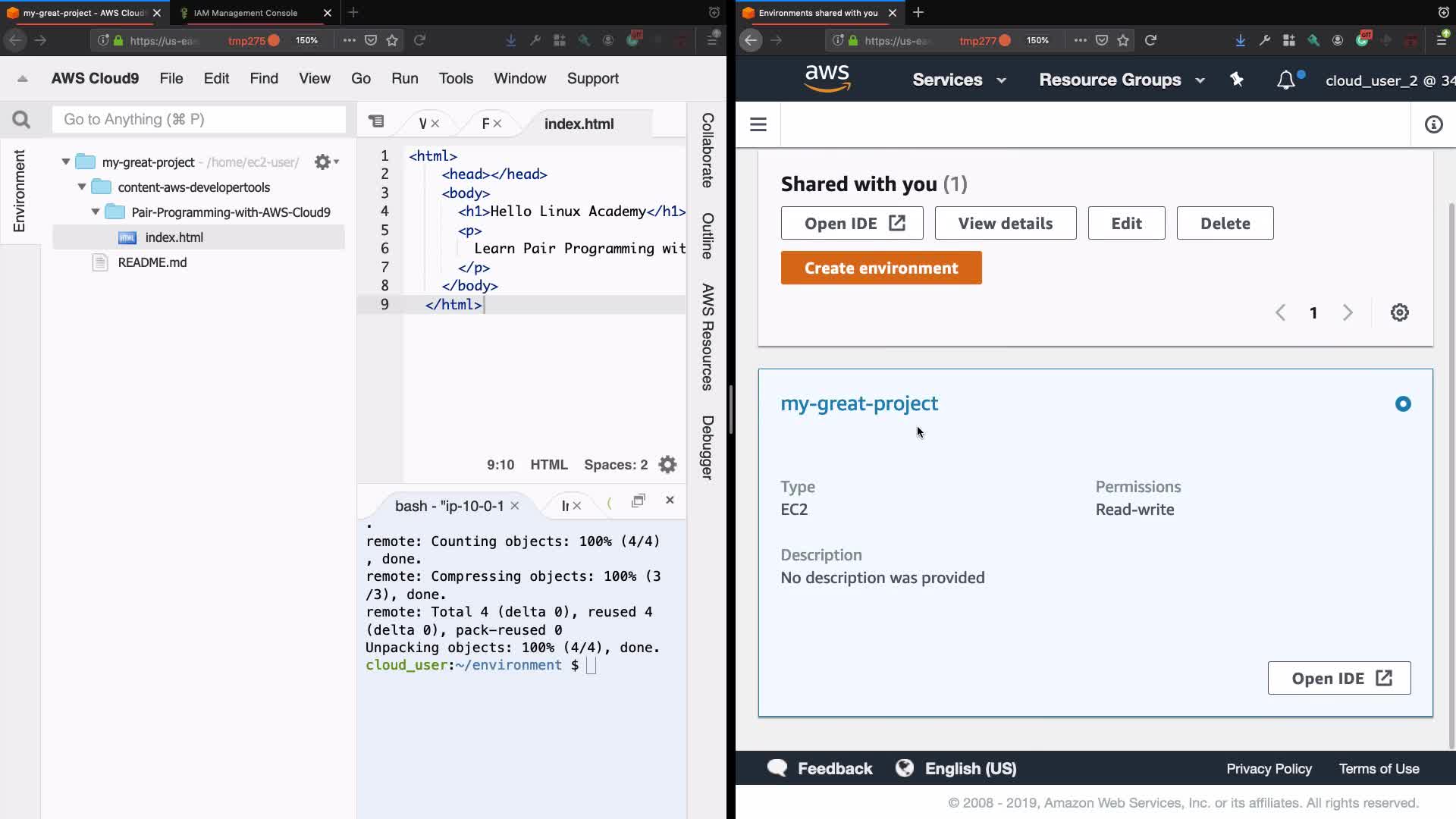Maximize the terminal pane icon
1456x819 pixels.
click(x=638, y=500)
